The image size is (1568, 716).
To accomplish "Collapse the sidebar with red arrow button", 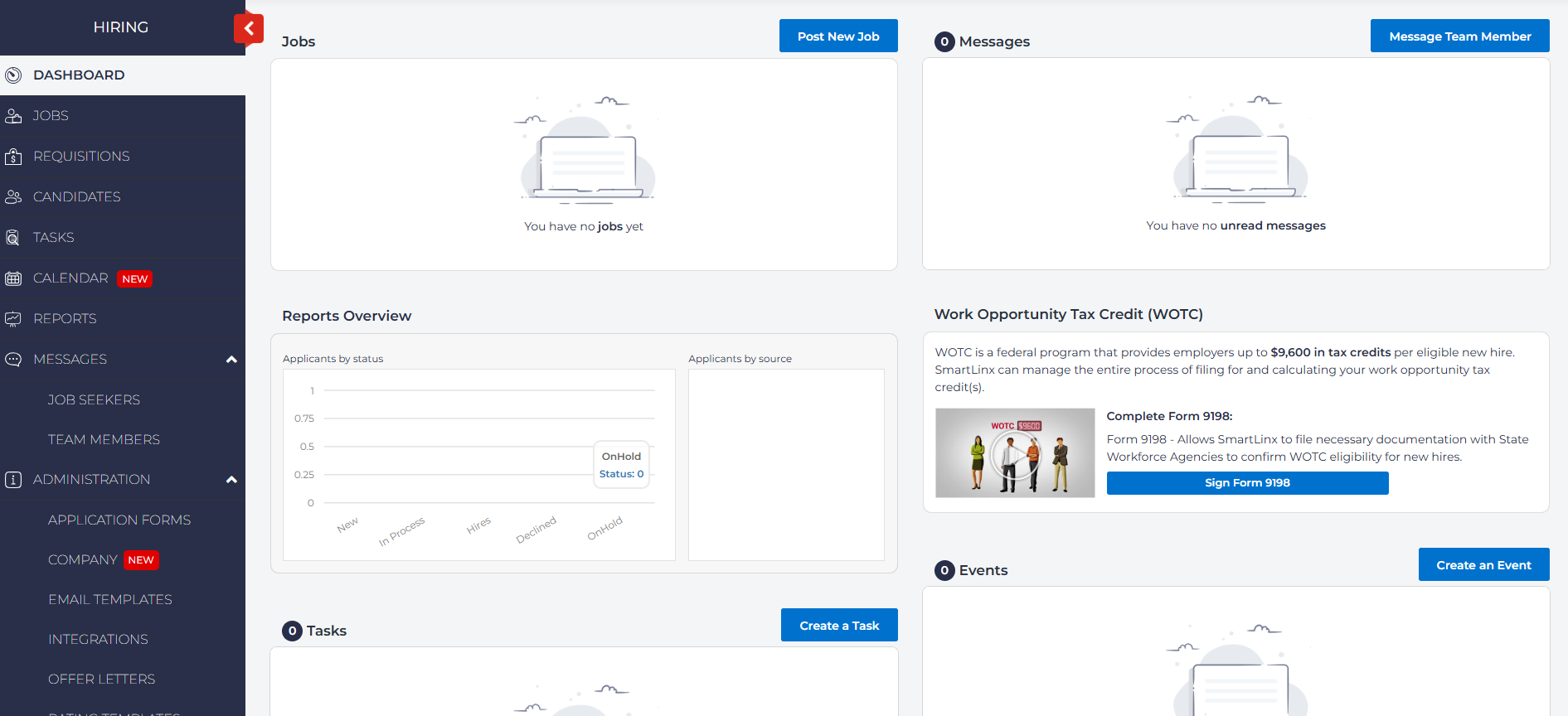I will (x=248, y=29).
